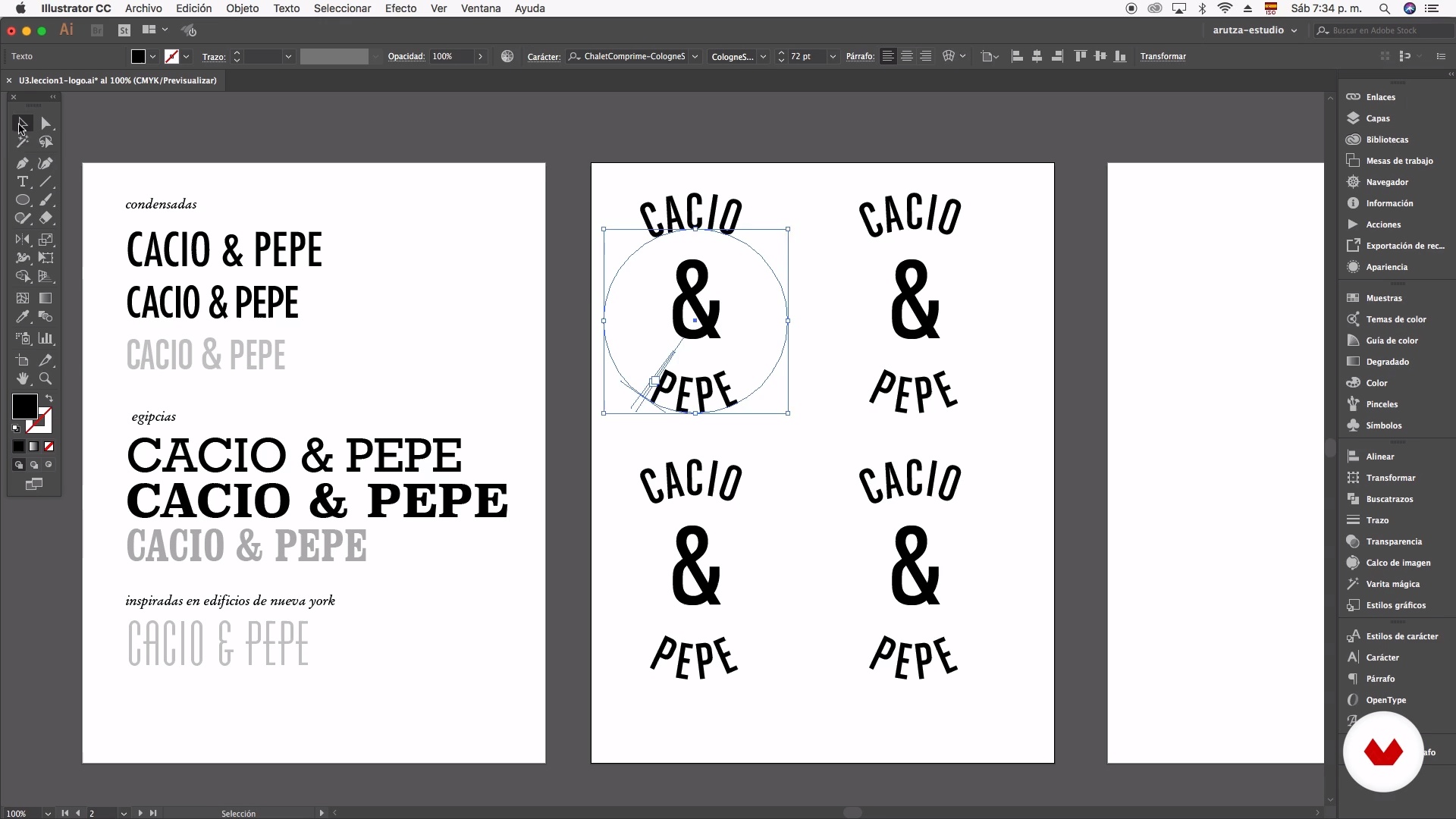Open the zoom level dropdown
Viewport: 1456px width, 819px height.
(x=48, y=813)
